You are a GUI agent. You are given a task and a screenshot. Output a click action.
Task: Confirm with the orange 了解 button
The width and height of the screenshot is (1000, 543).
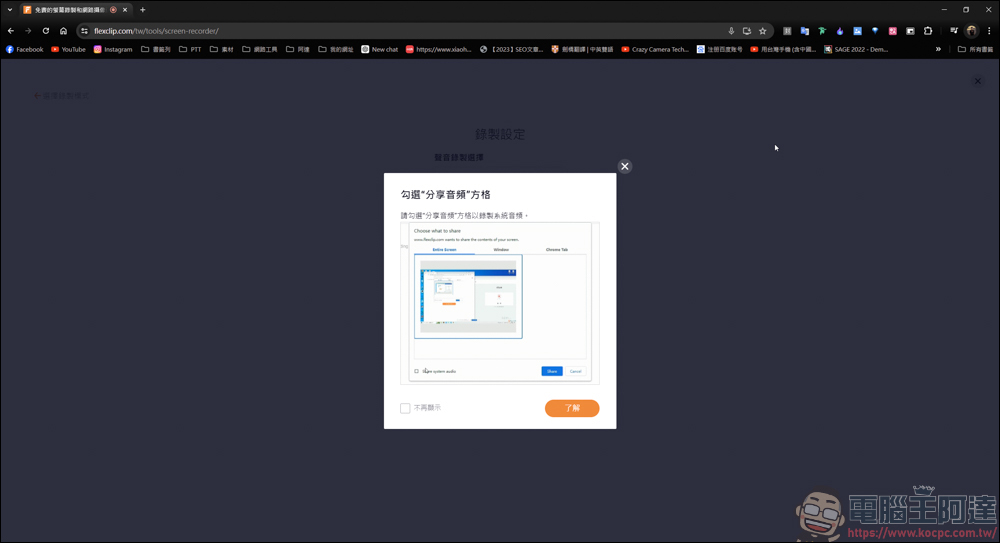click(x=572, y=408)
